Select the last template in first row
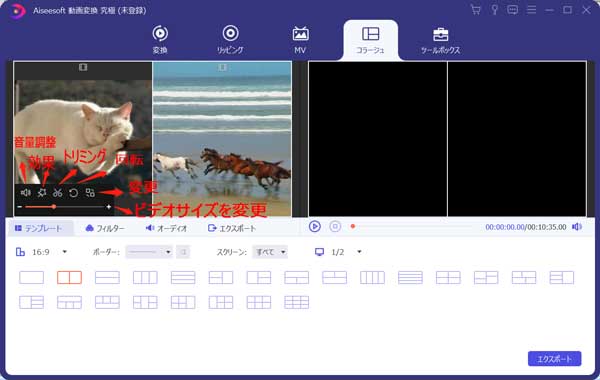600x380 pixels. [x=562, y=277]
